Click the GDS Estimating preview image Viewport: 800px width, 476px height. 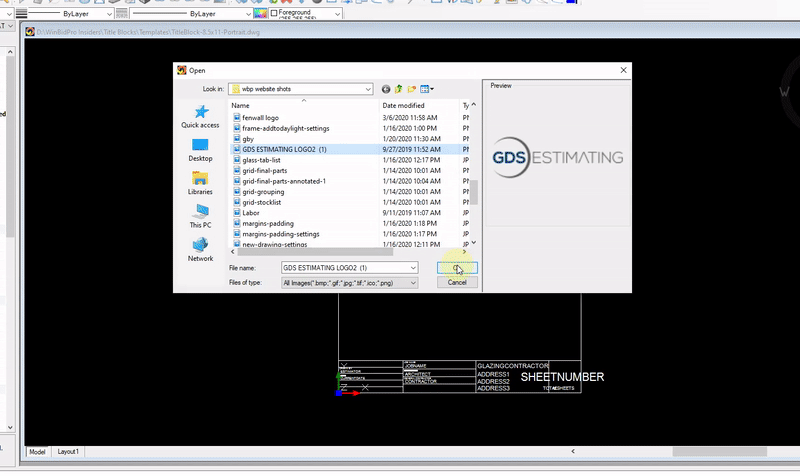[x=557, y=158]
